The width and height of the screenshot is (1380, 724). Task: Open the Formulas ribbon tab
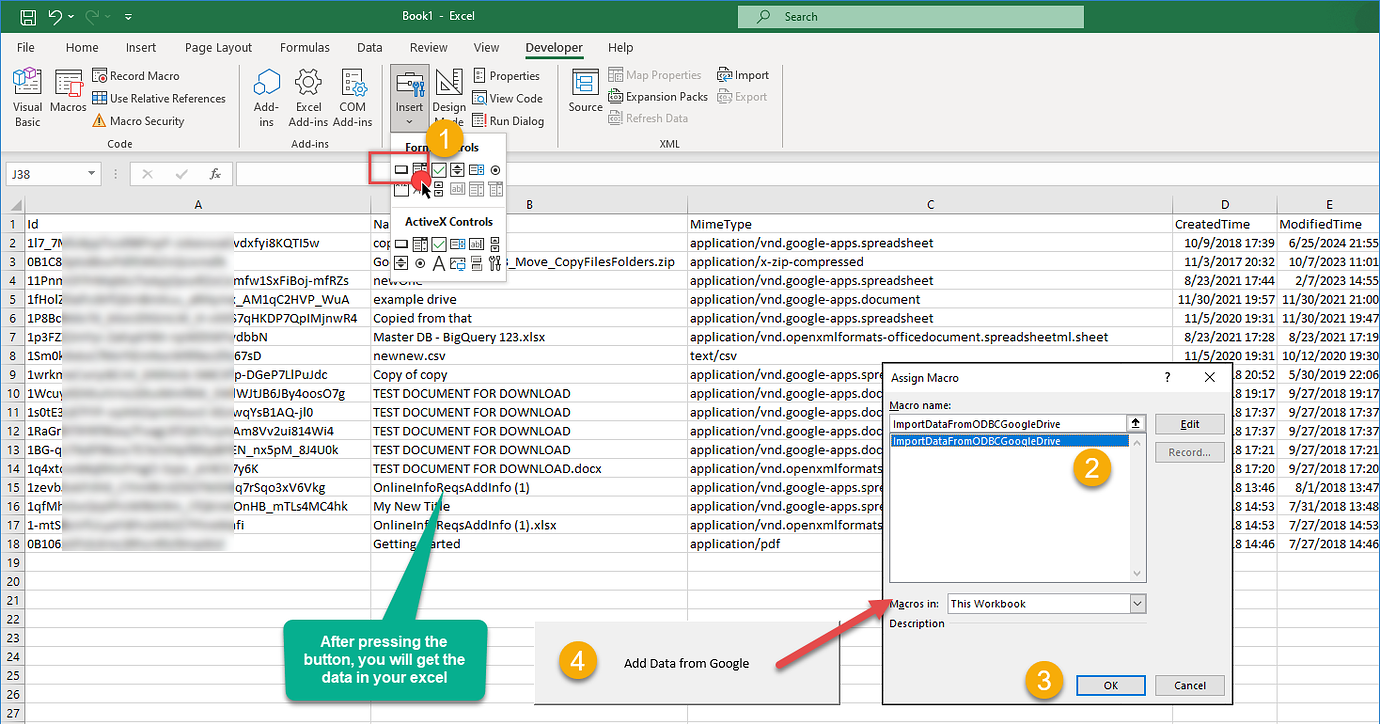pyautogui.click(x=304, y=47)
